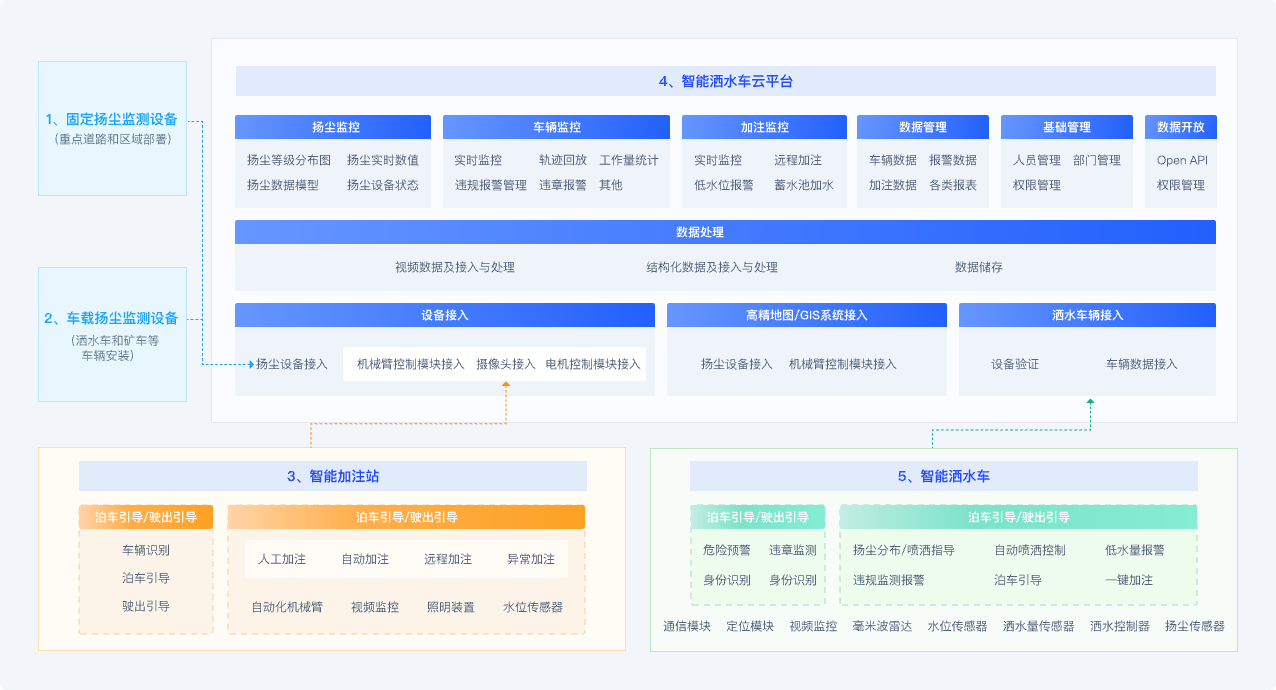This screenshot has width=1276, height=690.
Task: Select '扬尘设备状态' text
Action: [x=383, y=185]
